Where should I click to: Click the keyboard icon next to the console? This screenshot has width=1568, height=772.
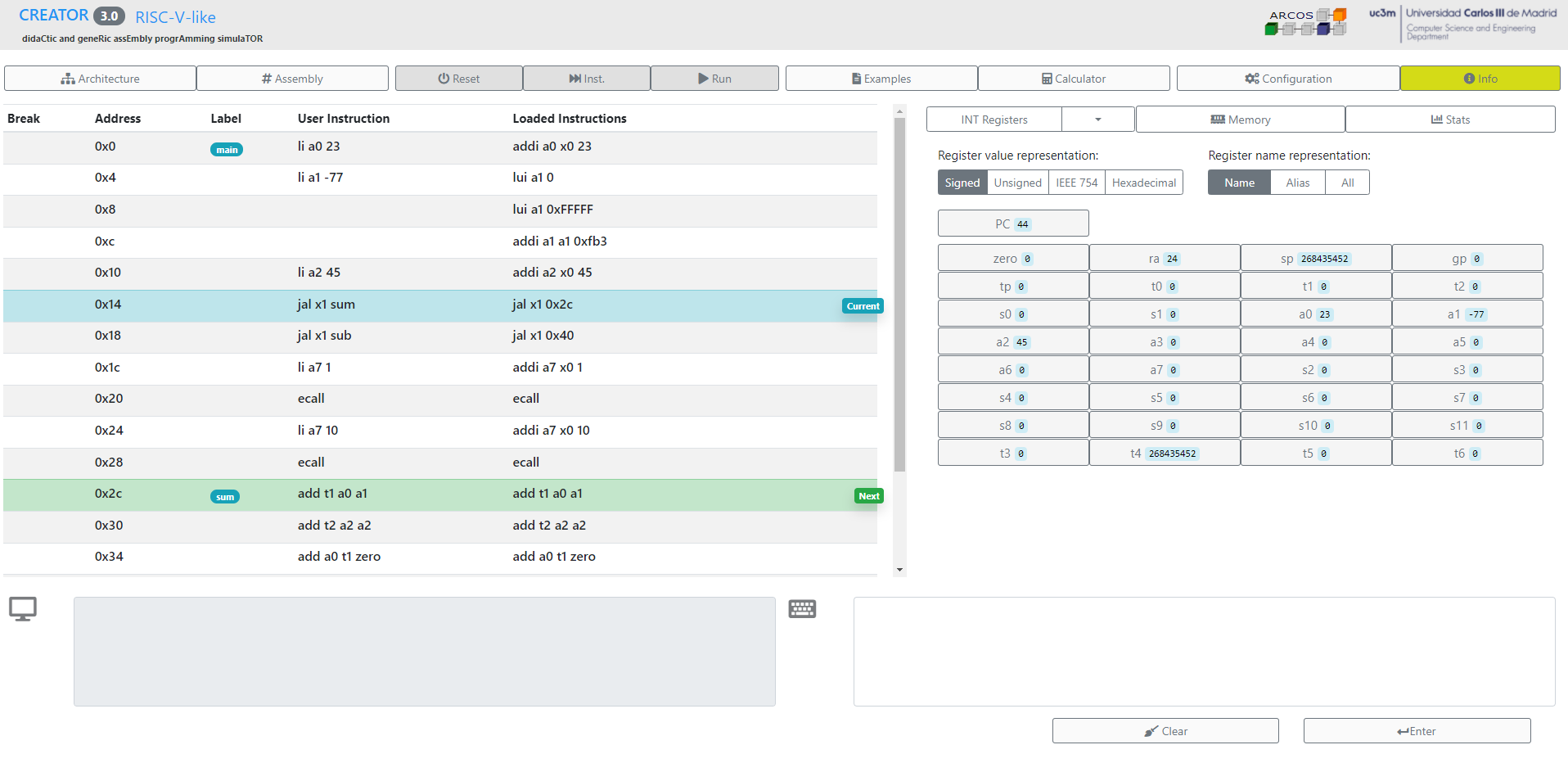(802, 609)
